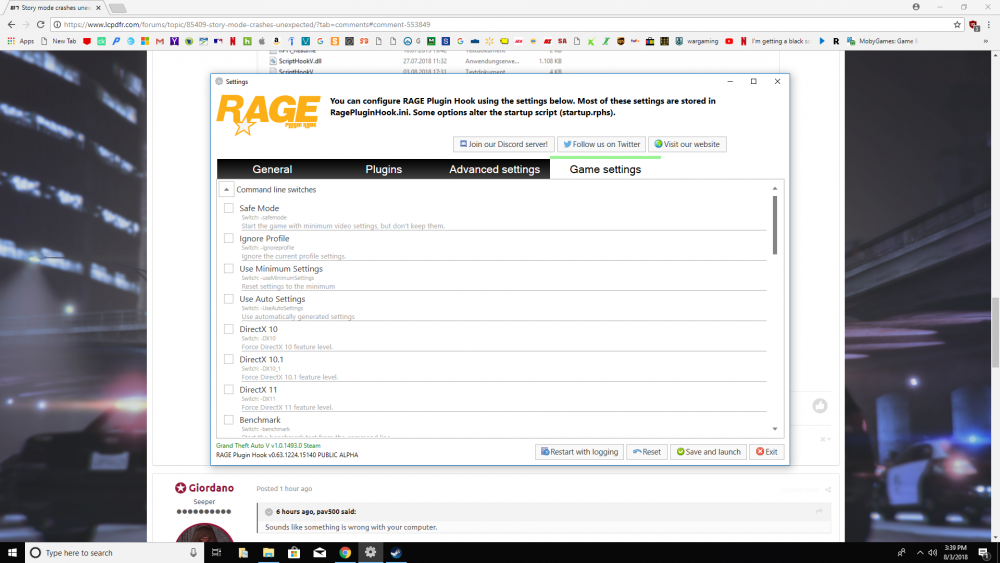Open Steam from the taskbar
The width and height of the screenshot is (1000, 563).
(x=396, y=553)
